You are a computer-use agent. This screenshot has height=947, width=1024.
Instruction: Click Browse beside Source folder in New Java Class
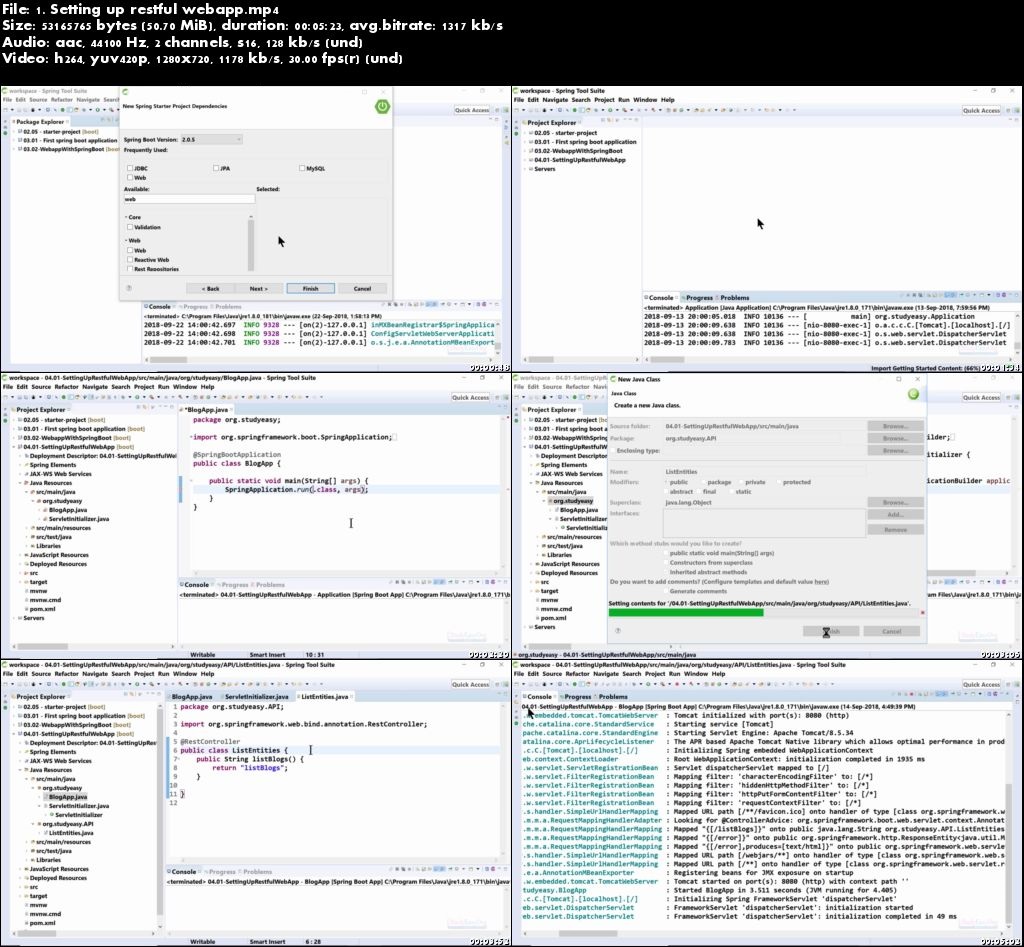pyautogui.click(x=895, y=426)
